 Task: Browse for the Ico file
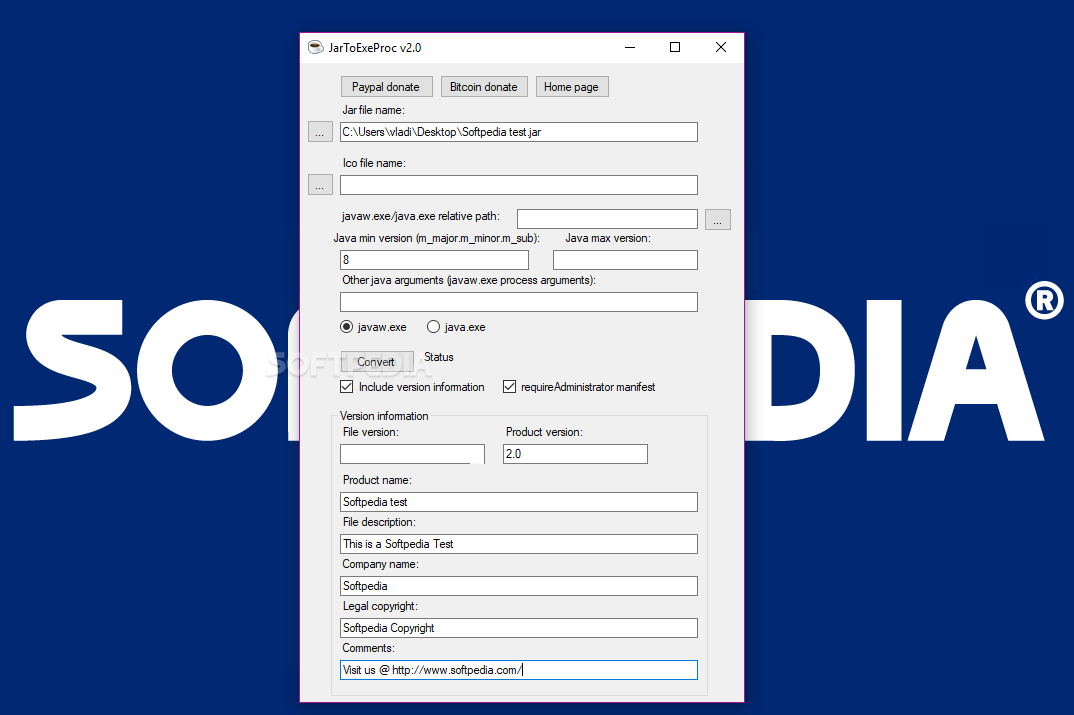(x=320, y=185)
